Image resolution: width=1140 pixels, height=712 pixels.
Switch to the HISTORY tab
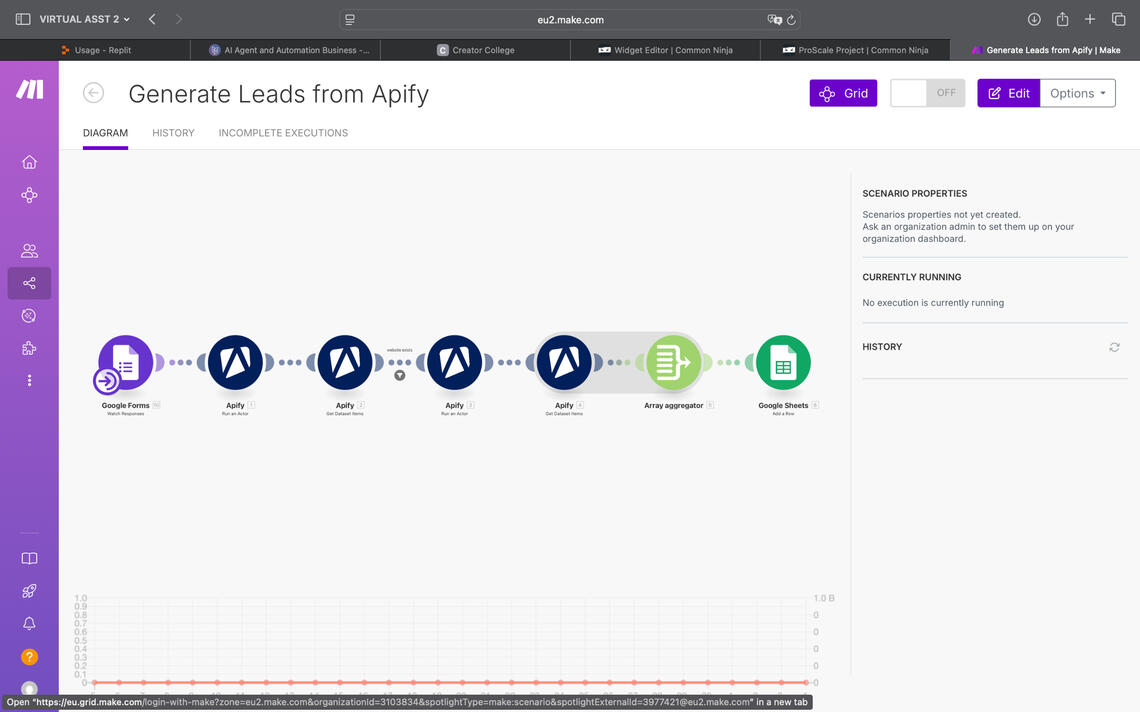[x=173, y=133]
